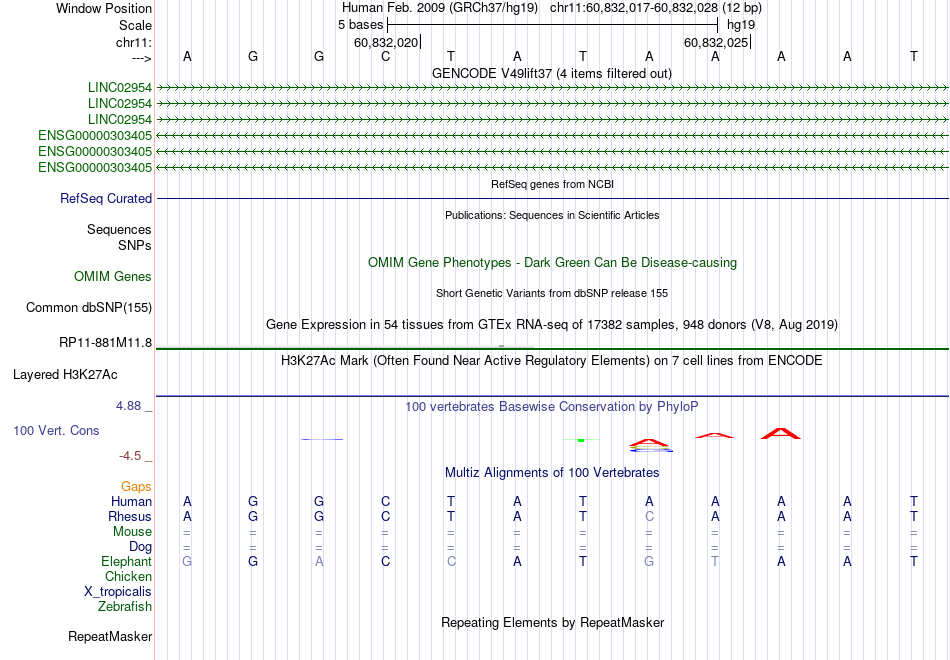Click the thin blue PhyloP bar under the G column
Image resolution: width=950 pixels, height=660 pixels.
(322, 439)
